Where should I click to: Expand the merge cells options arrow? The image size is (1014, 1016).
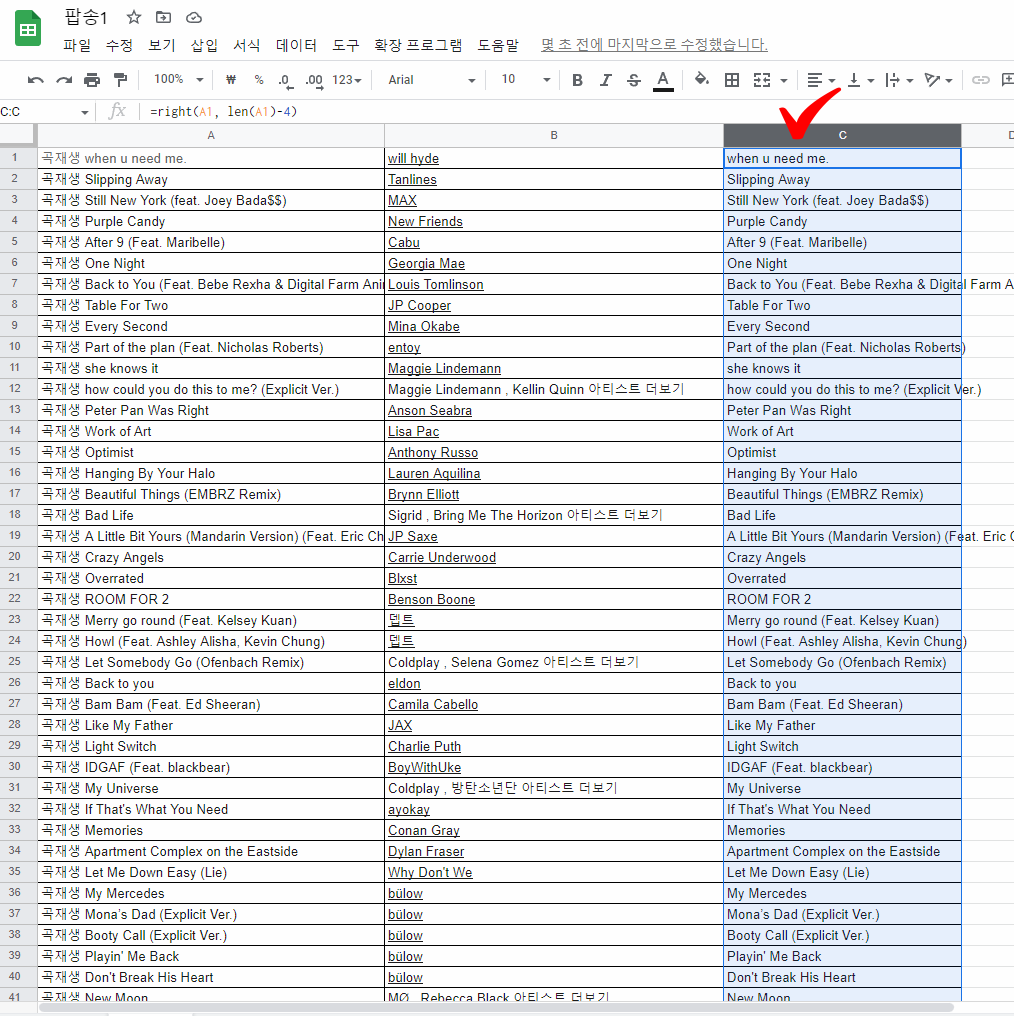tap(783, 80)
